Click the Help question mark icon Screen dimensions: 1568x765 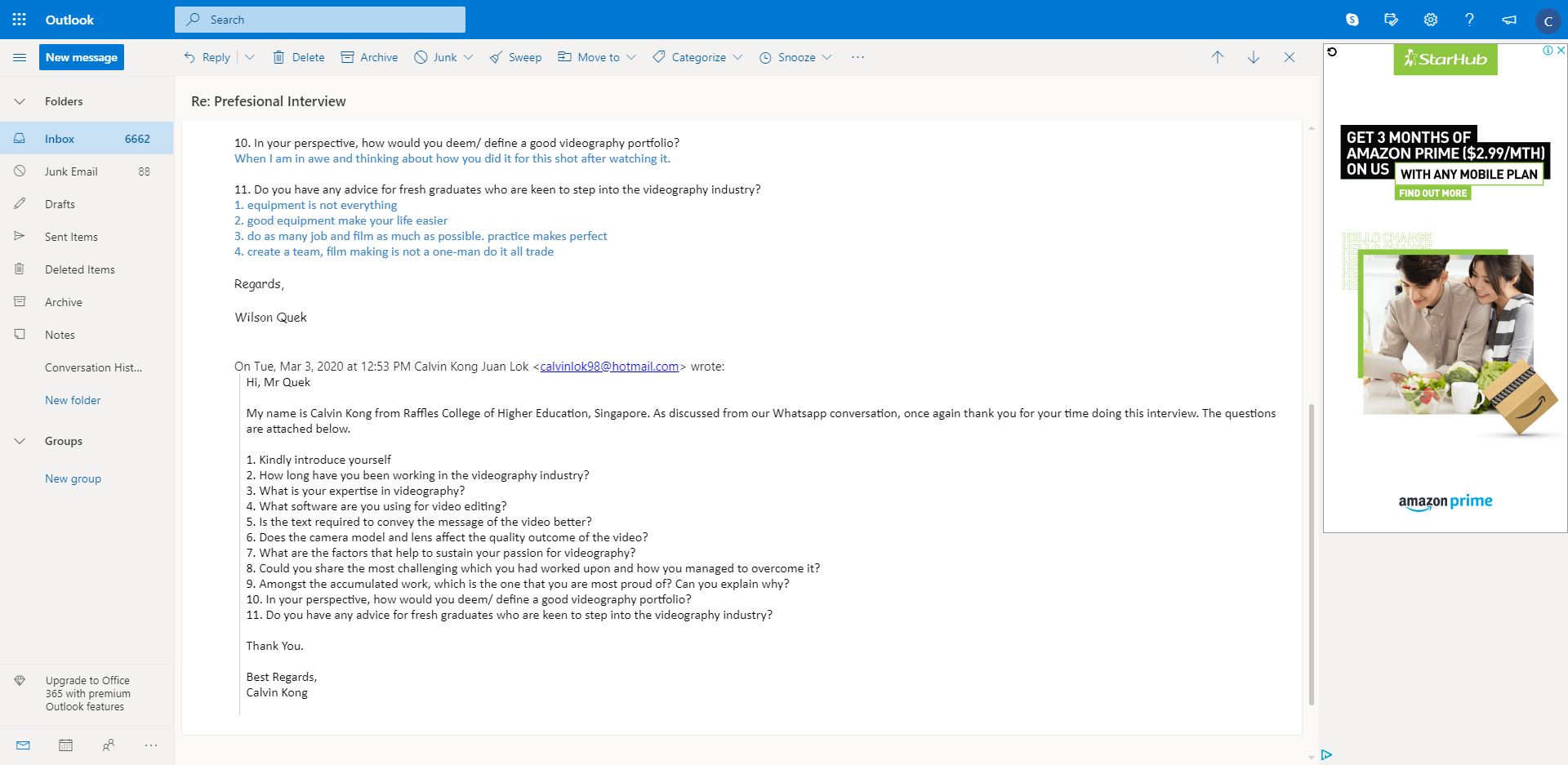click(x=1469, y=20)
